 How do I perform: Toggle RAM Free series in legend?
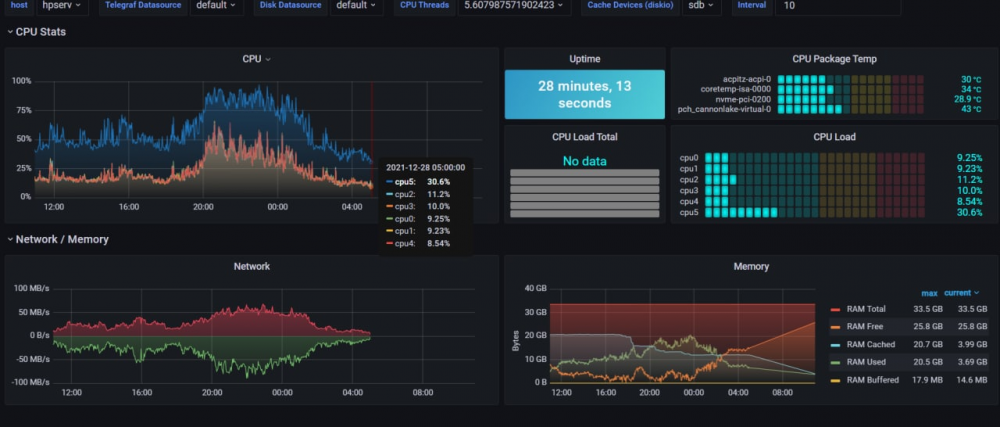(864, 326)
